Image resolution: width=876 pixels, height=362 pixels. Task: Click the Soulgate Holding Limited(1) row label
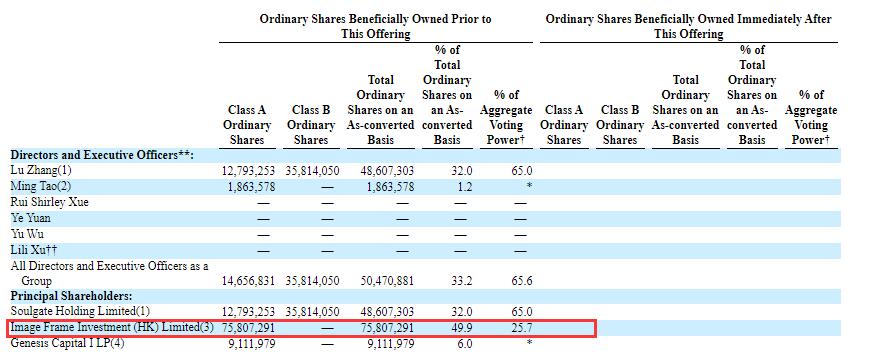[80, 311]
